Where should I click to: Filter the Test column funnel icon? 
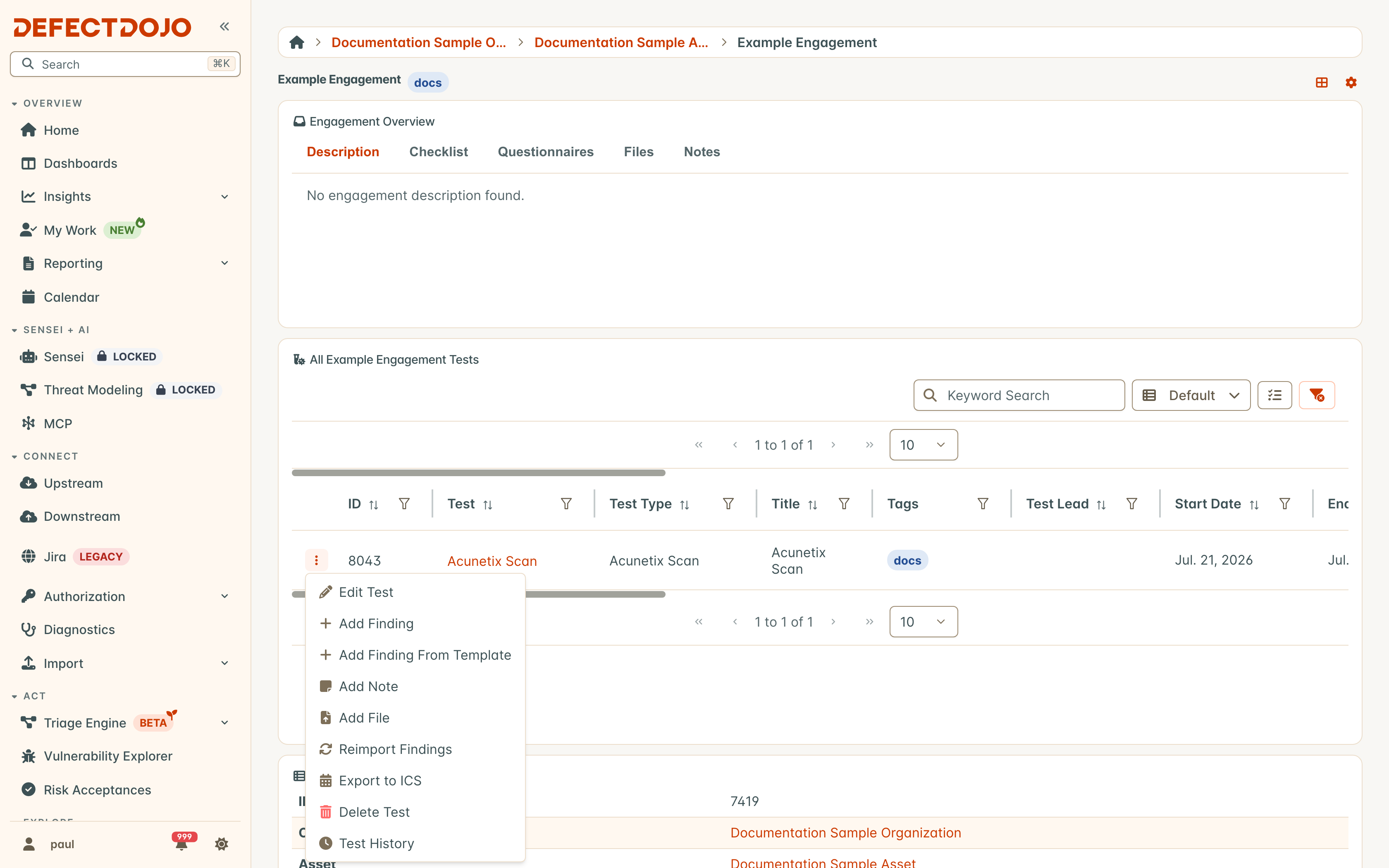coord(566,503)
